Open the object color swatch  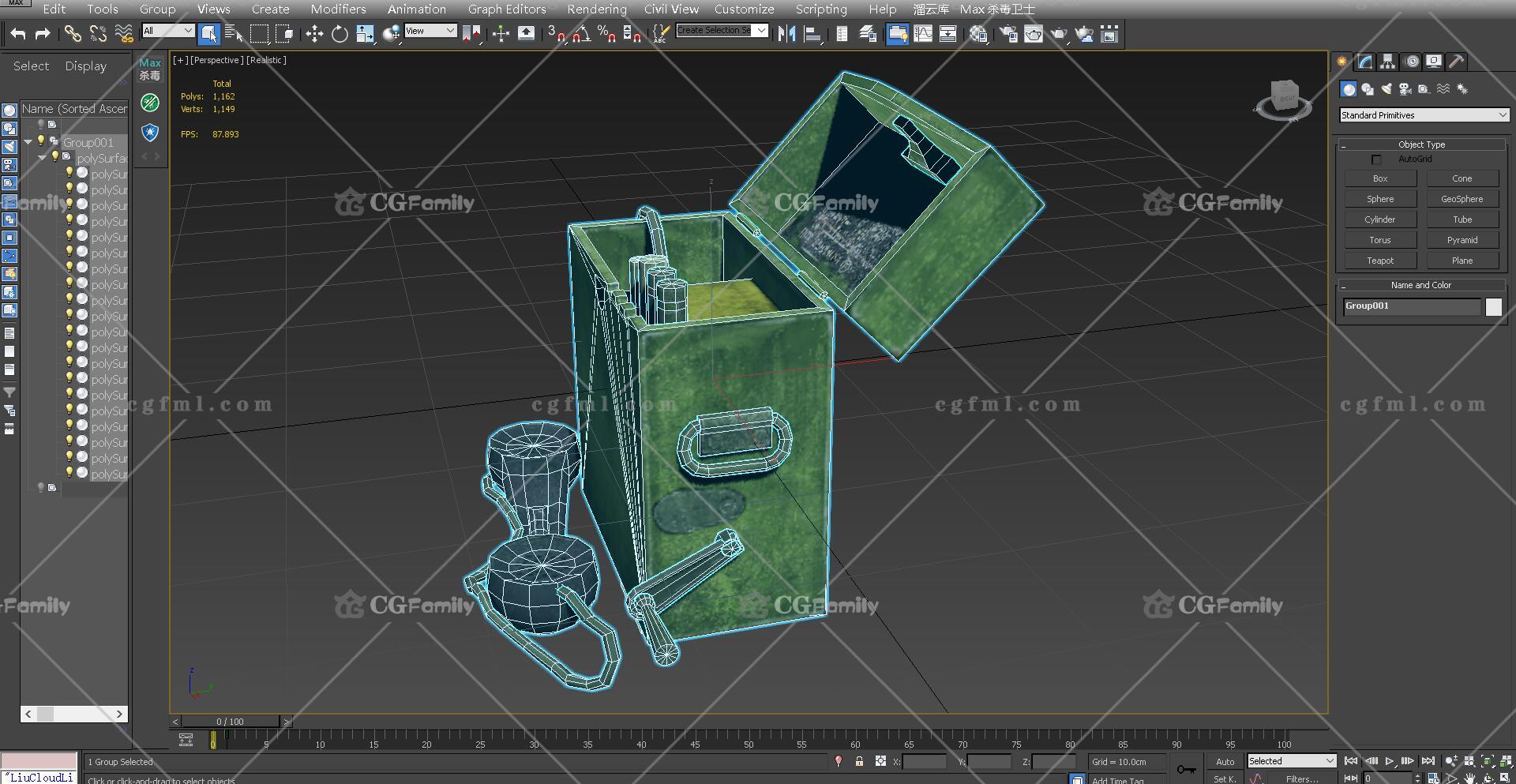pos(1494,307)
